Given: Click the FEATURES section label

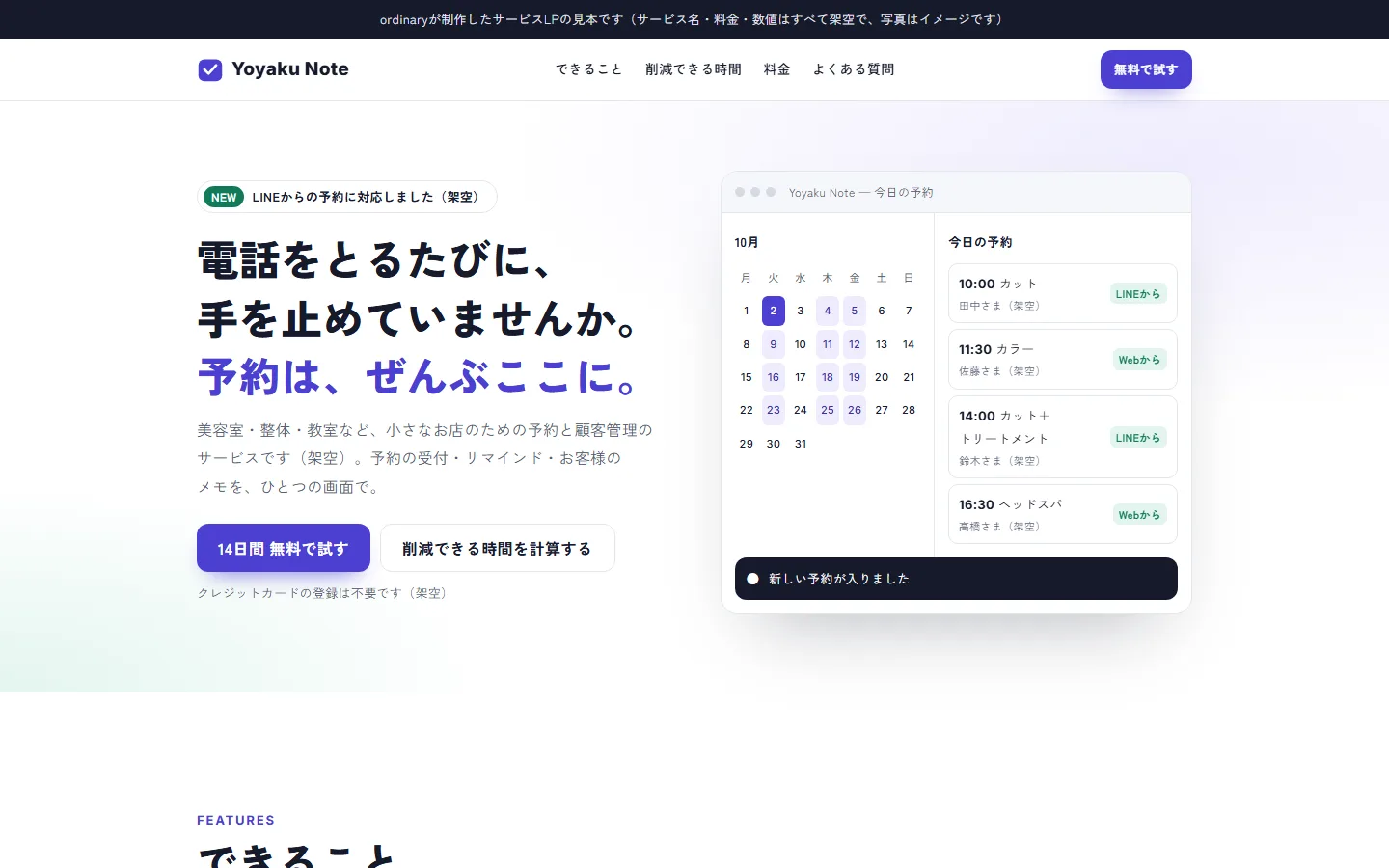Looking at the screenshot, I should coord(236,820).
